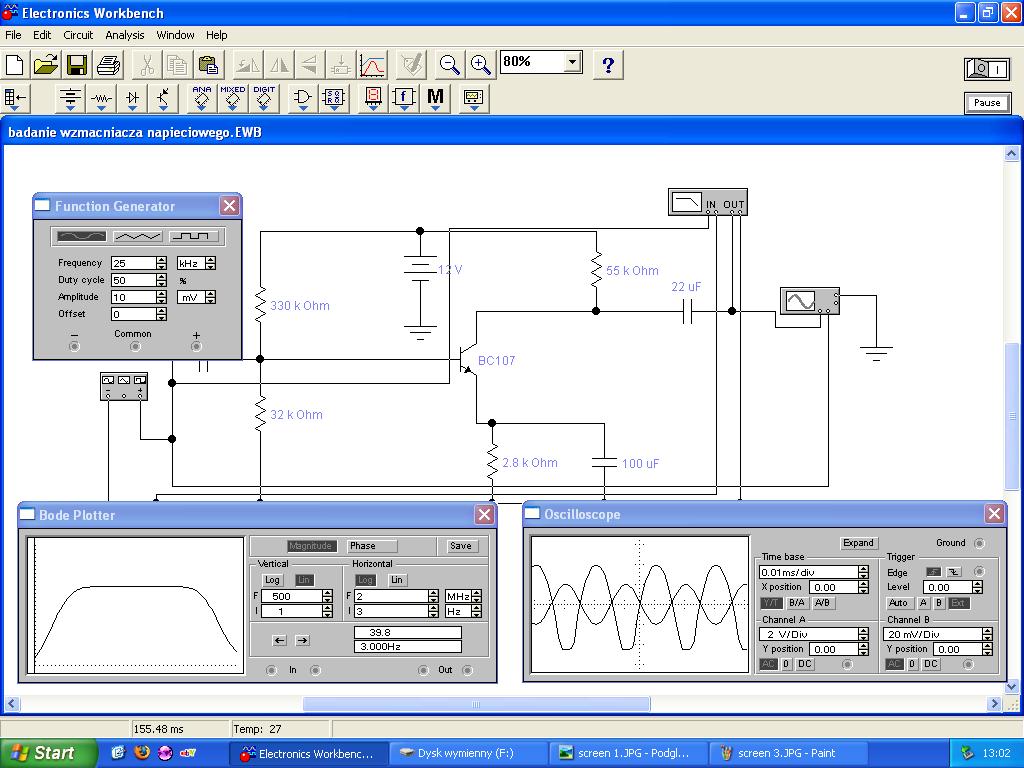Open the Instruments parts bin
This screenshot has width=1024, height=768.
pos(473,99)
